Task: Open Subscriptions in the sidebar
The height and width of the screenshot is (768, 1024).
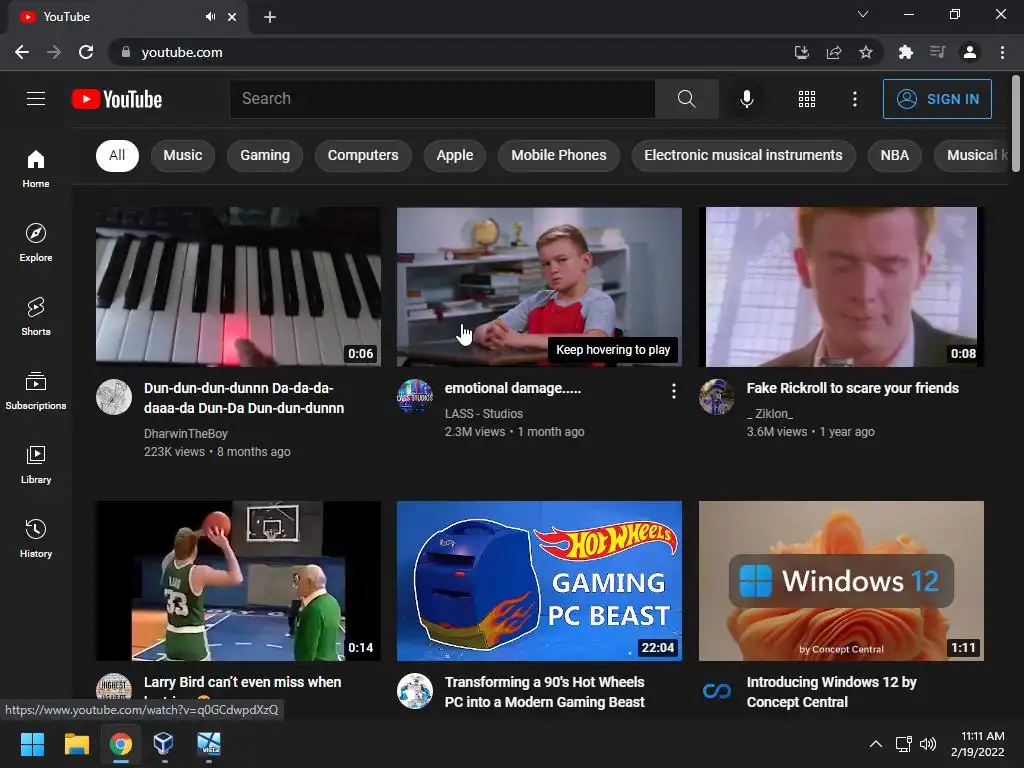Action: click(x=36, y=391)
